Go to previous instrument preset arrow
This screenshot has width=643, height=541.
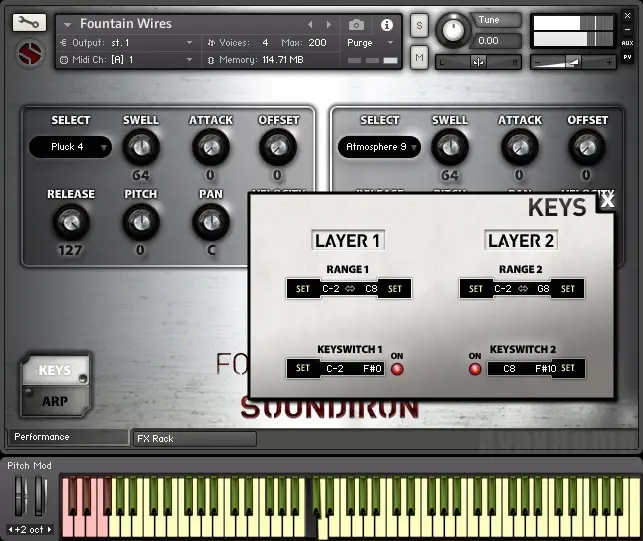pos(310,25)
